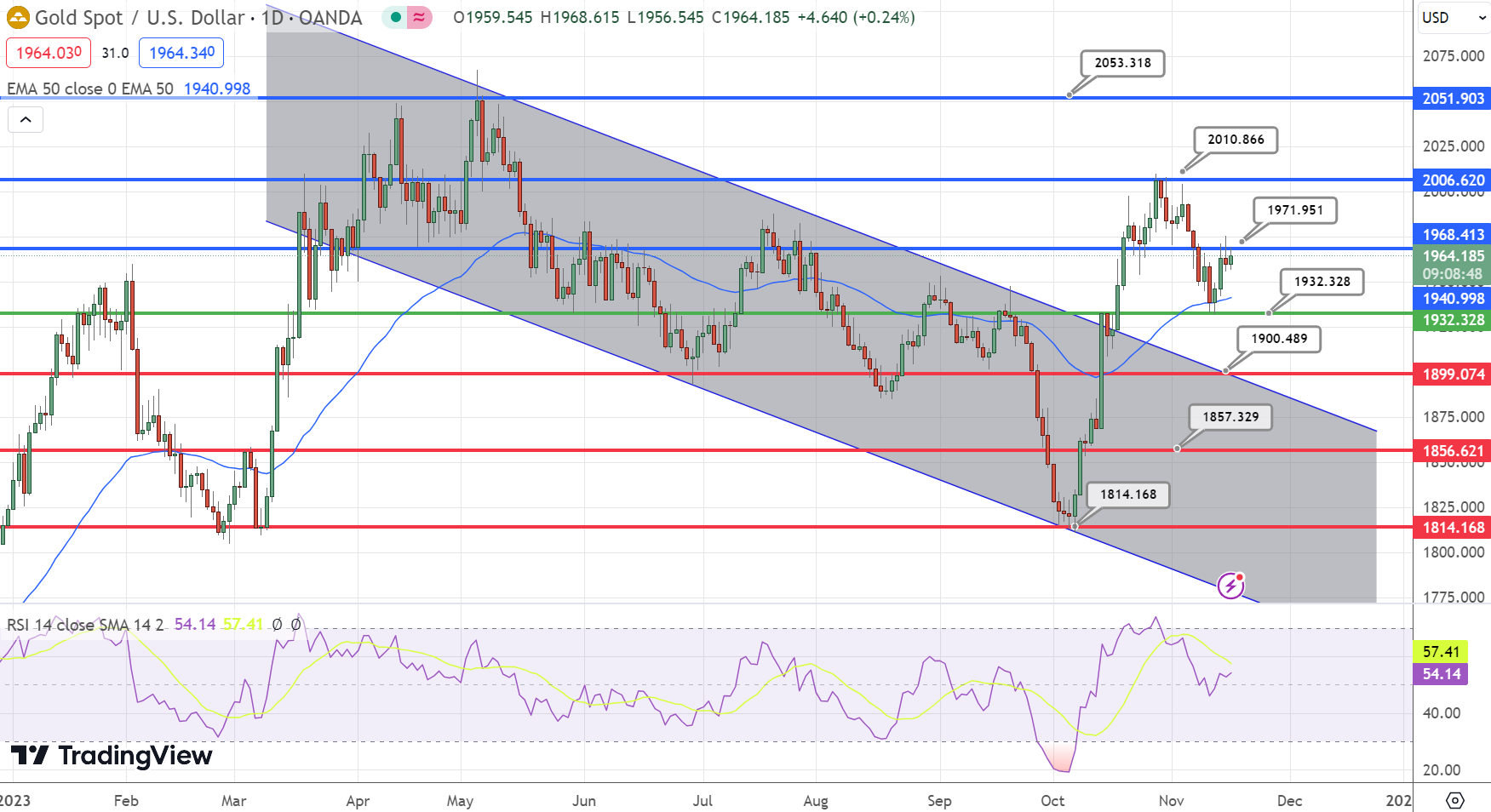Click the red 1899.074 price axis label

click(x=1452, y=375)
